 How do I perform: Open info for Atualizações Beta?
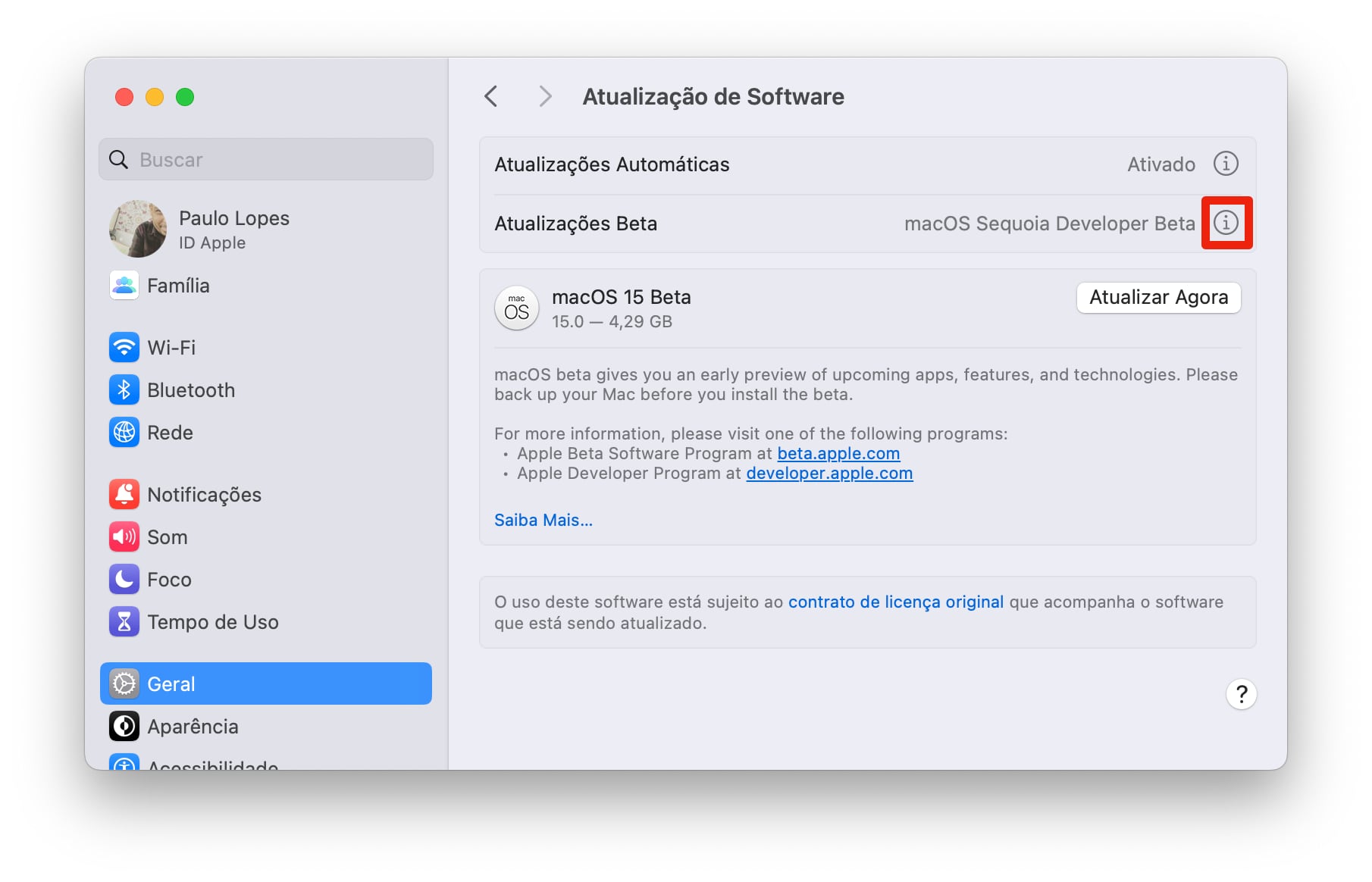pyautogui.click(x=1226, y=223)
